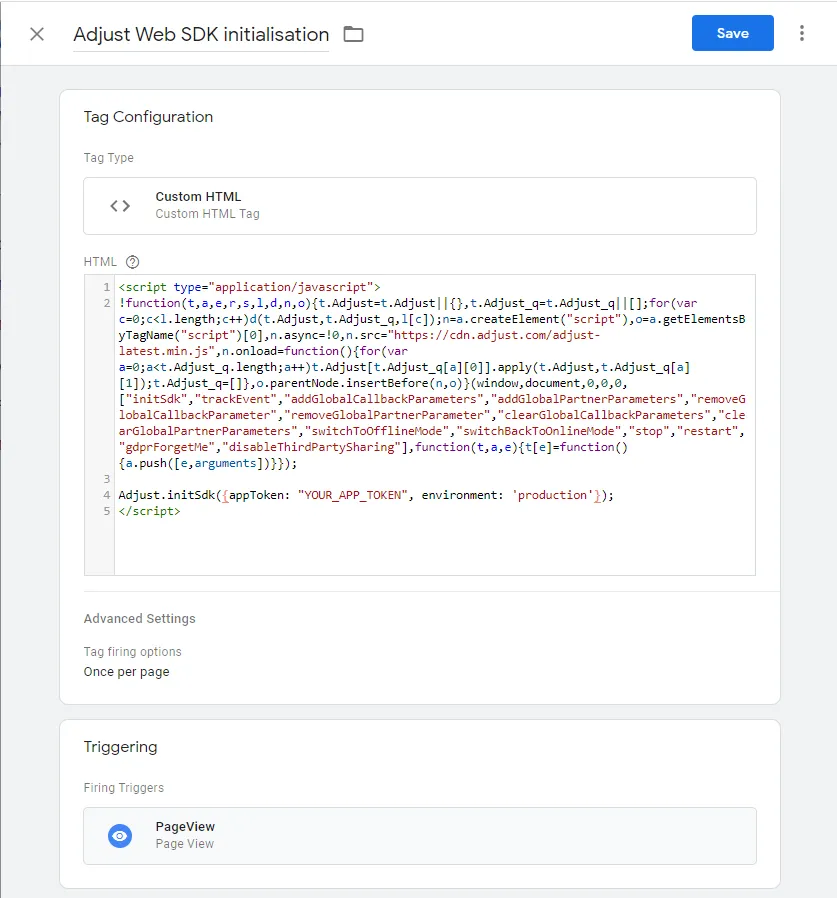Click the YOUR_APP_TOKEN string in the code
Viewport: 837px width, 898px height.
[x=352, y=495]
